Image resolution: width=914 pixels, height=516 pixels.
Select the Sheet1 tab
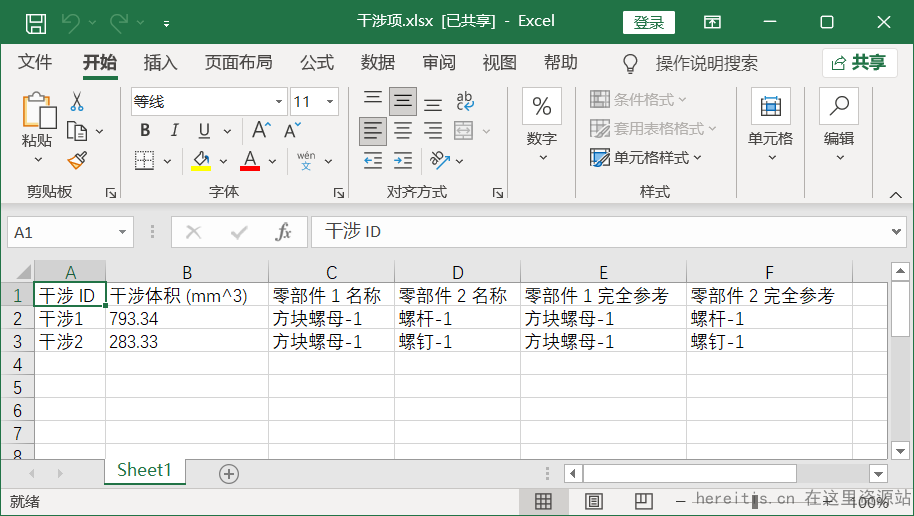(x=145, y=470)
